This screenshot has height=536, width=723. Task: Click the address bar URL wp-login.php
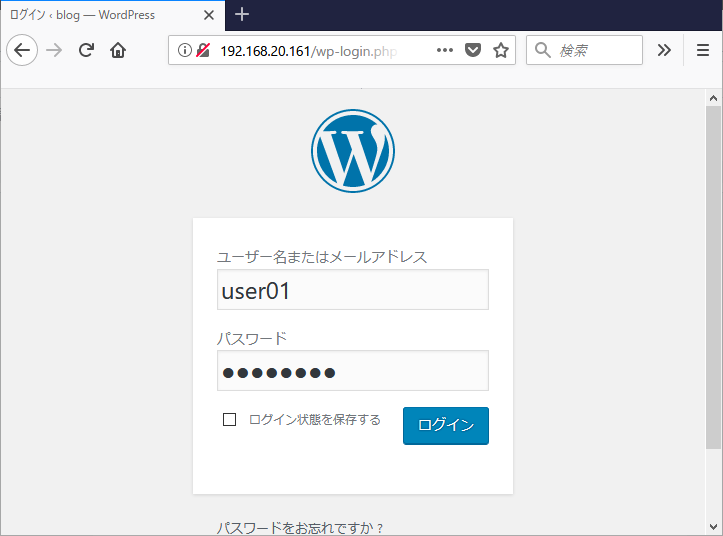(308, 51)
